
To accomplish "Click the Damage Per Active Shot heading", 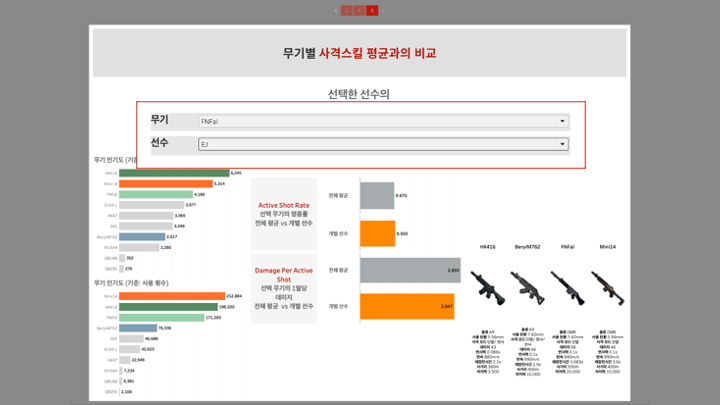I will point(284,275).
